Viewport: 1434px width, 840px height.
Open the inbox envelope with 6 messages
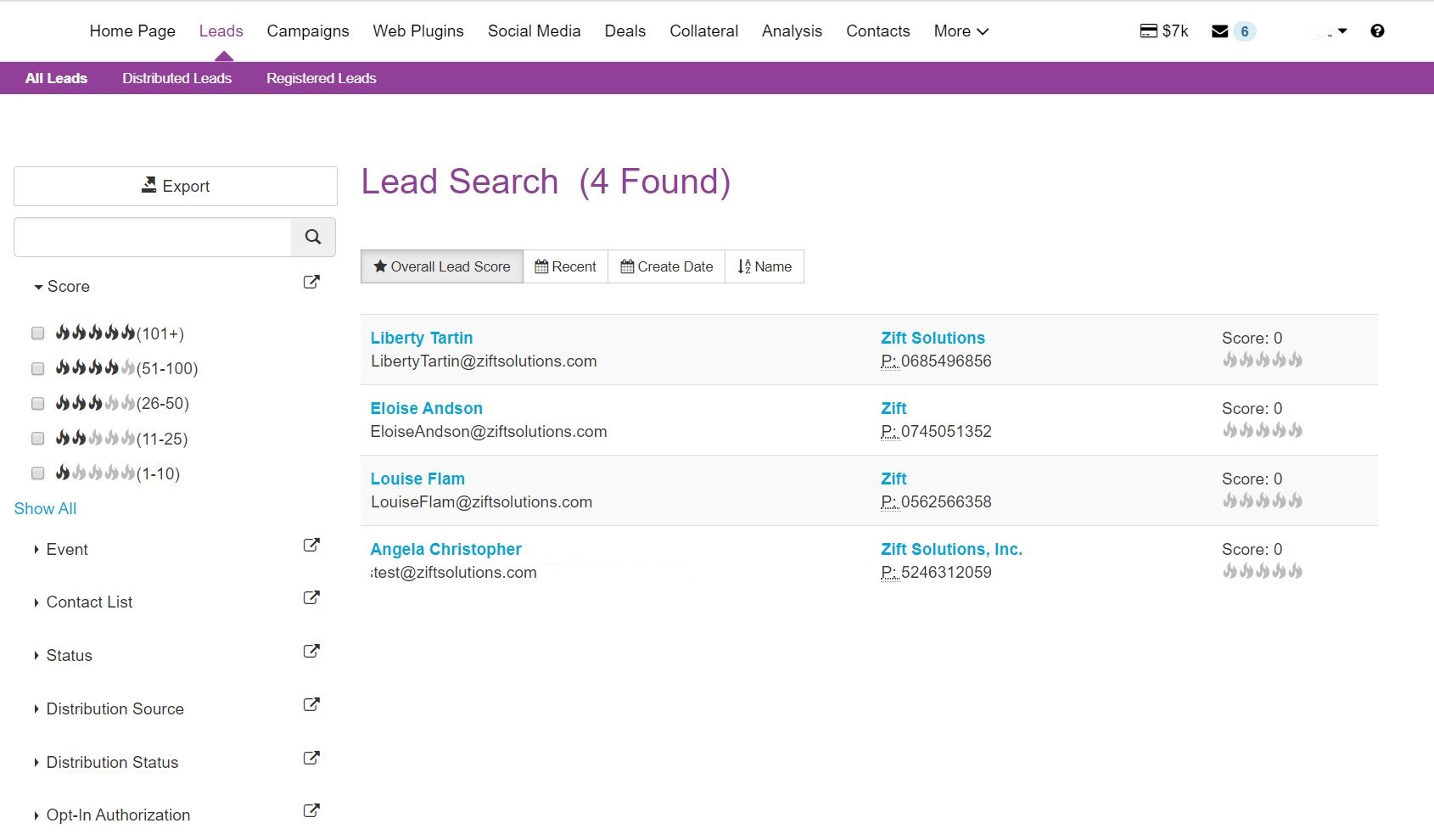tap(1220, 31)
